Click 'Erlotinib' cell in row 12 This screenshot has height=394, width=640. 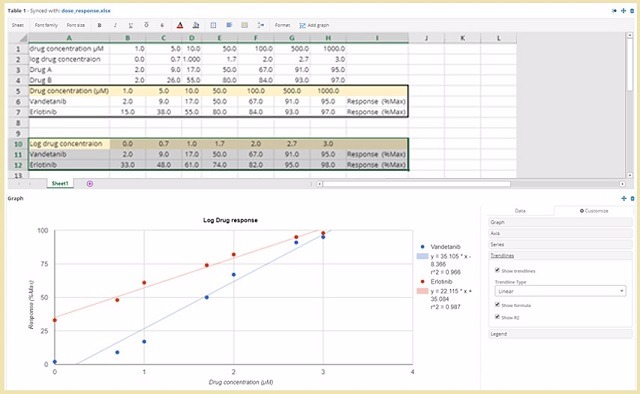[x=69, y=165]
